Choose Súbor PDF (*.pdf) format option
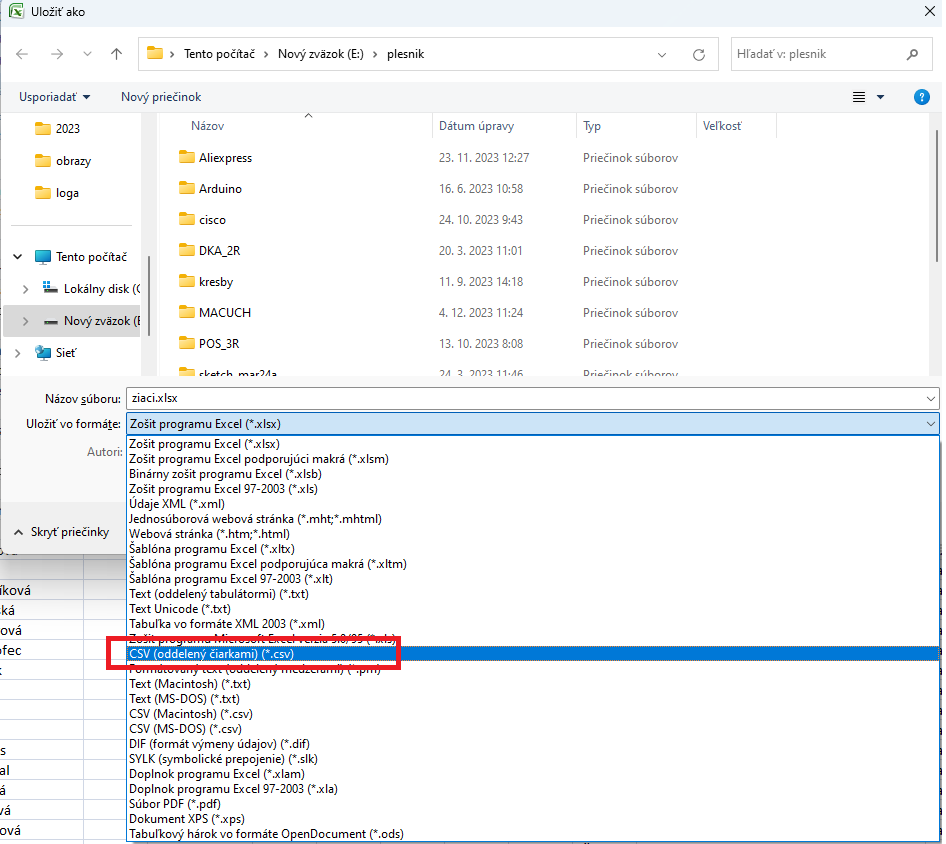The image size is (946, 844). (x=175, y=804)
